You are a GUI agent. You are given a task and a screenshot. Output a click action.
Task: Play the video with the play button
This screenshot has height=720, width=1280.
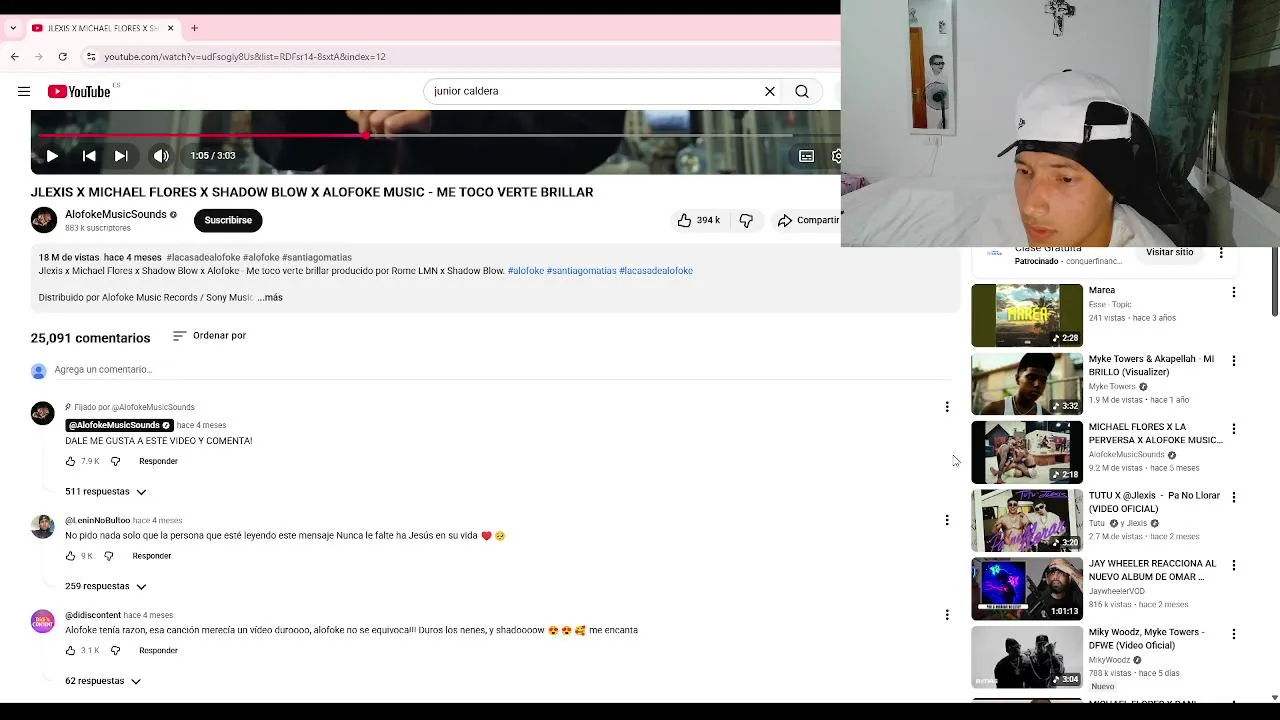pos(52,156)
